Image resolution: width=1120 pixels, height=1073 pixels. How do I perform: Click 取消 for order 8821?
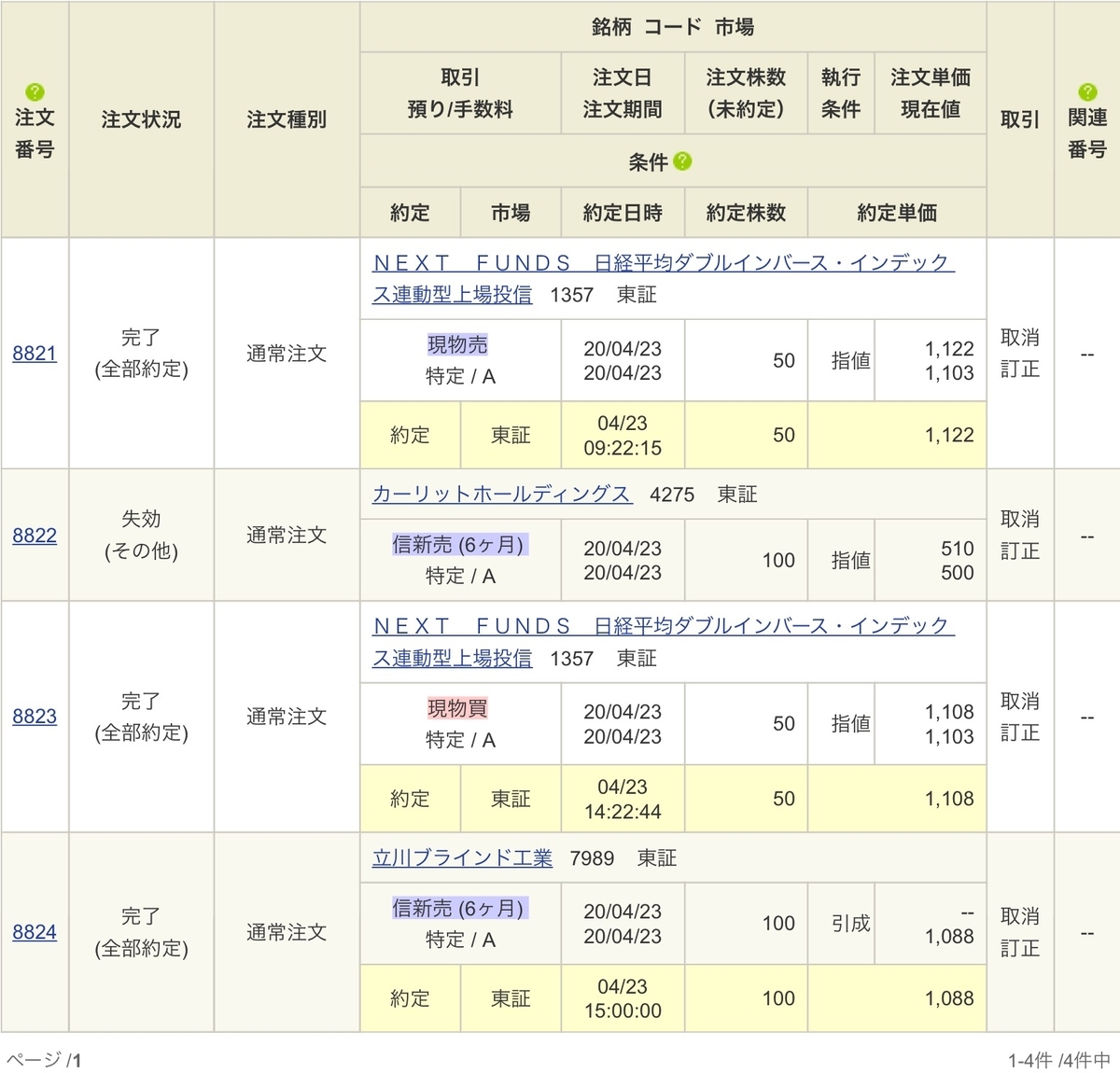tap(1019, 337)
